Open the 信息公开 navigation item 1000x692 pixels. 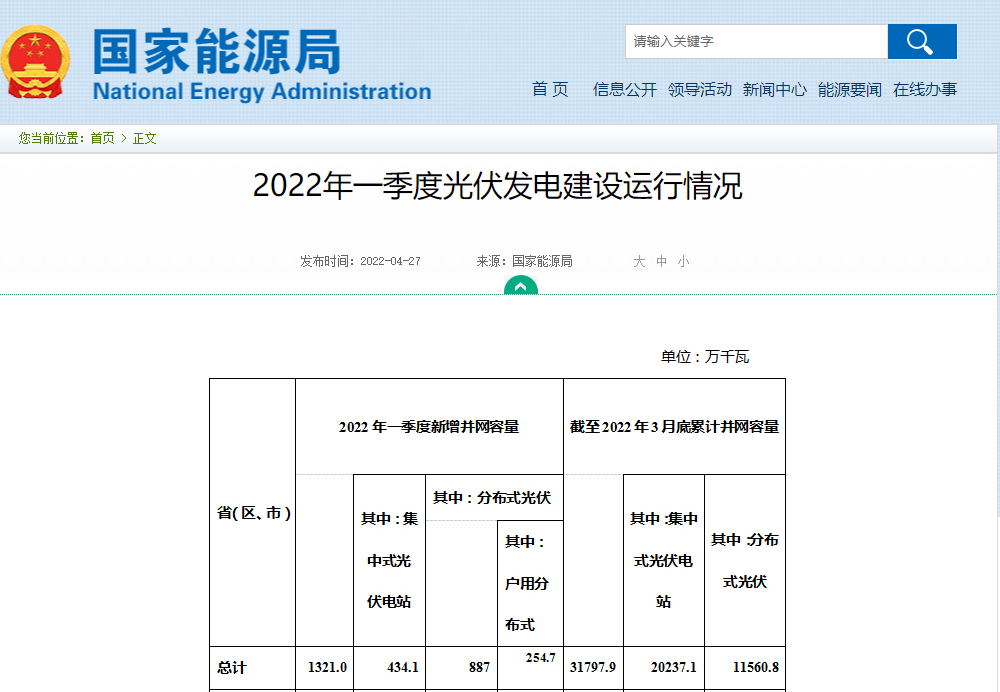(625, 89)
